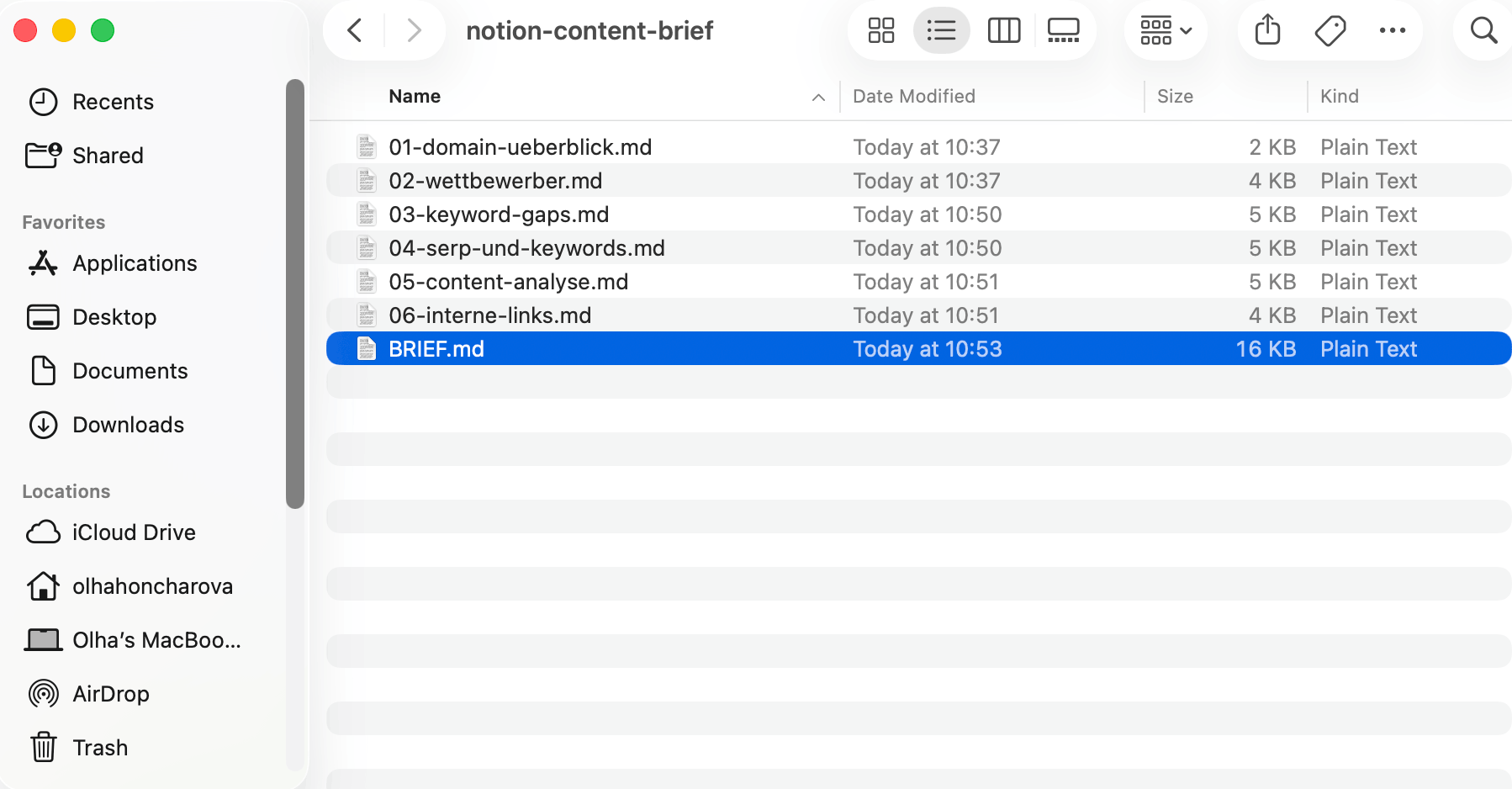1512x789 pixels.
Task: Sort files by Size column header
Action: pos(1175,97)
